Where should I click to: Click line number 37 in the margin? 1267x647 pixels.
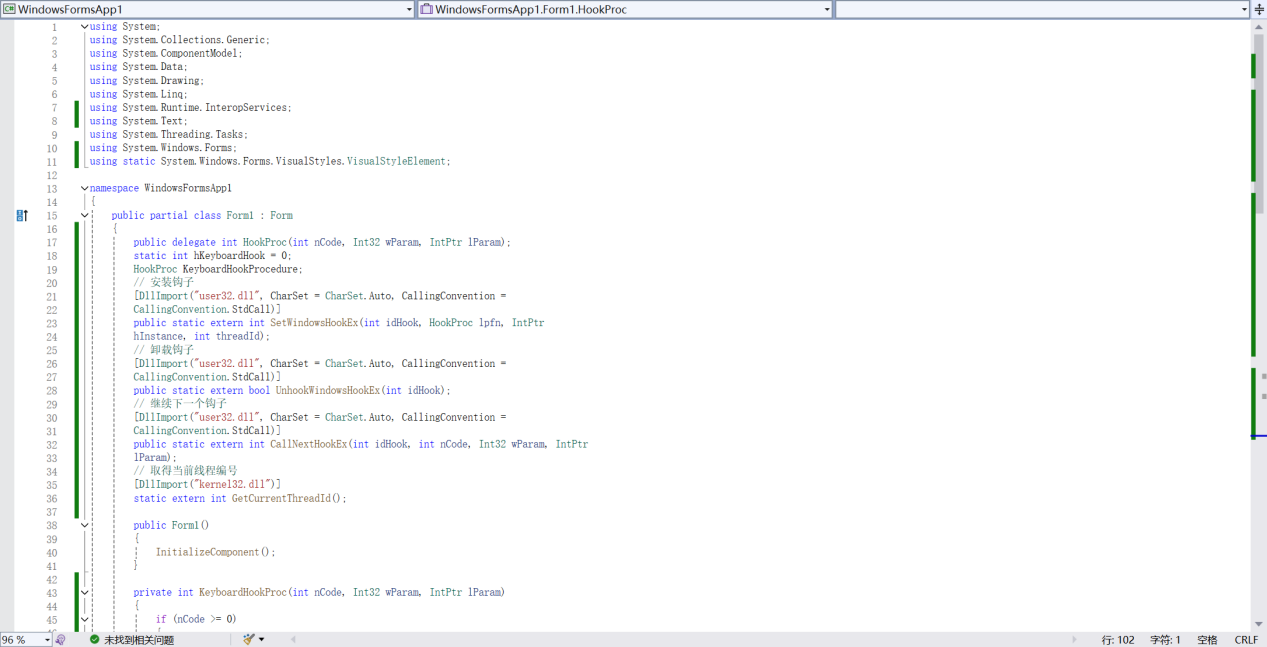click(51, 512)
